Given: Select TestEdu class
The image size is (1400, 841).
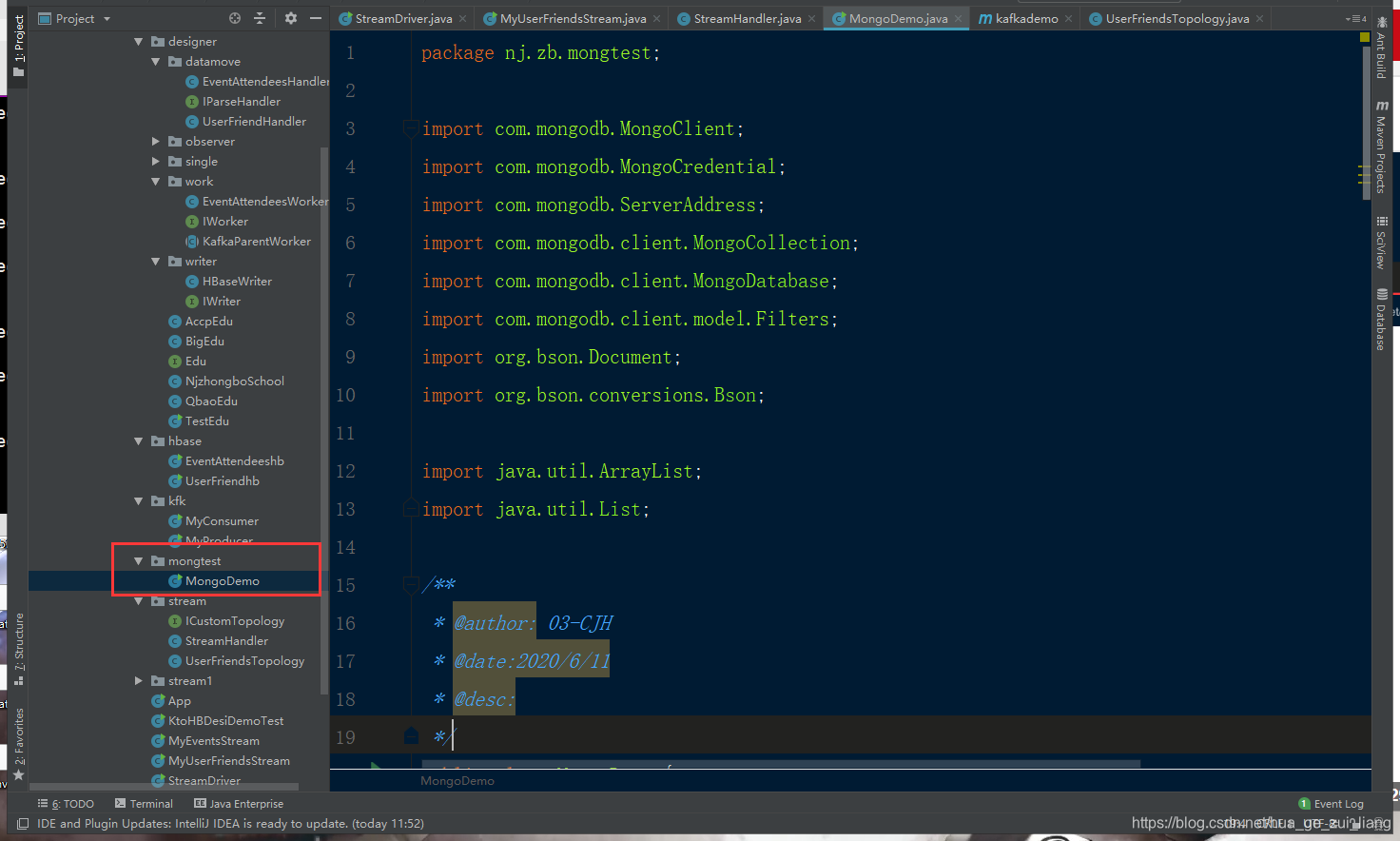Looking at the screenshot, I should point(199,421).
